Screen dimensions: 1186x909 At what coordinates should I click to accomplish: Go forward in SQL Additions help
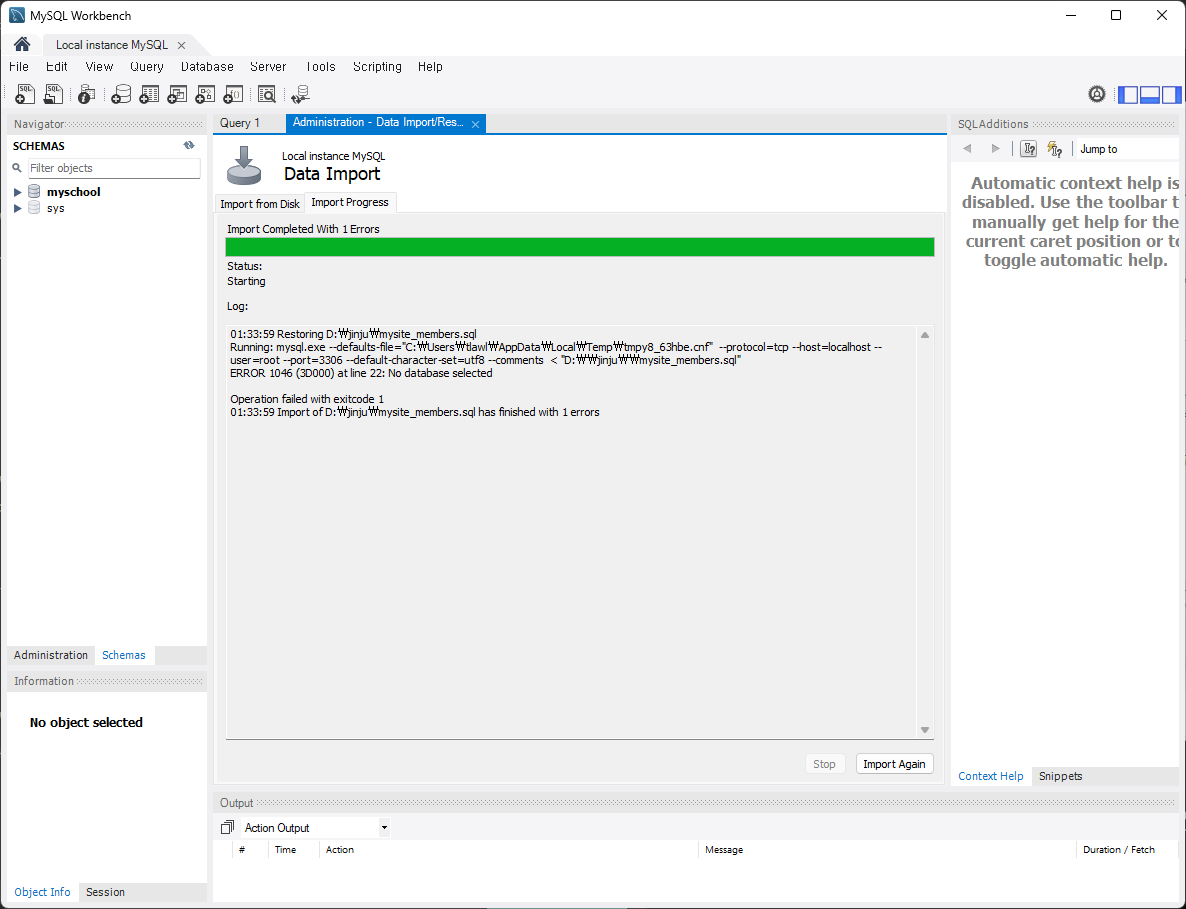(995, 148)
